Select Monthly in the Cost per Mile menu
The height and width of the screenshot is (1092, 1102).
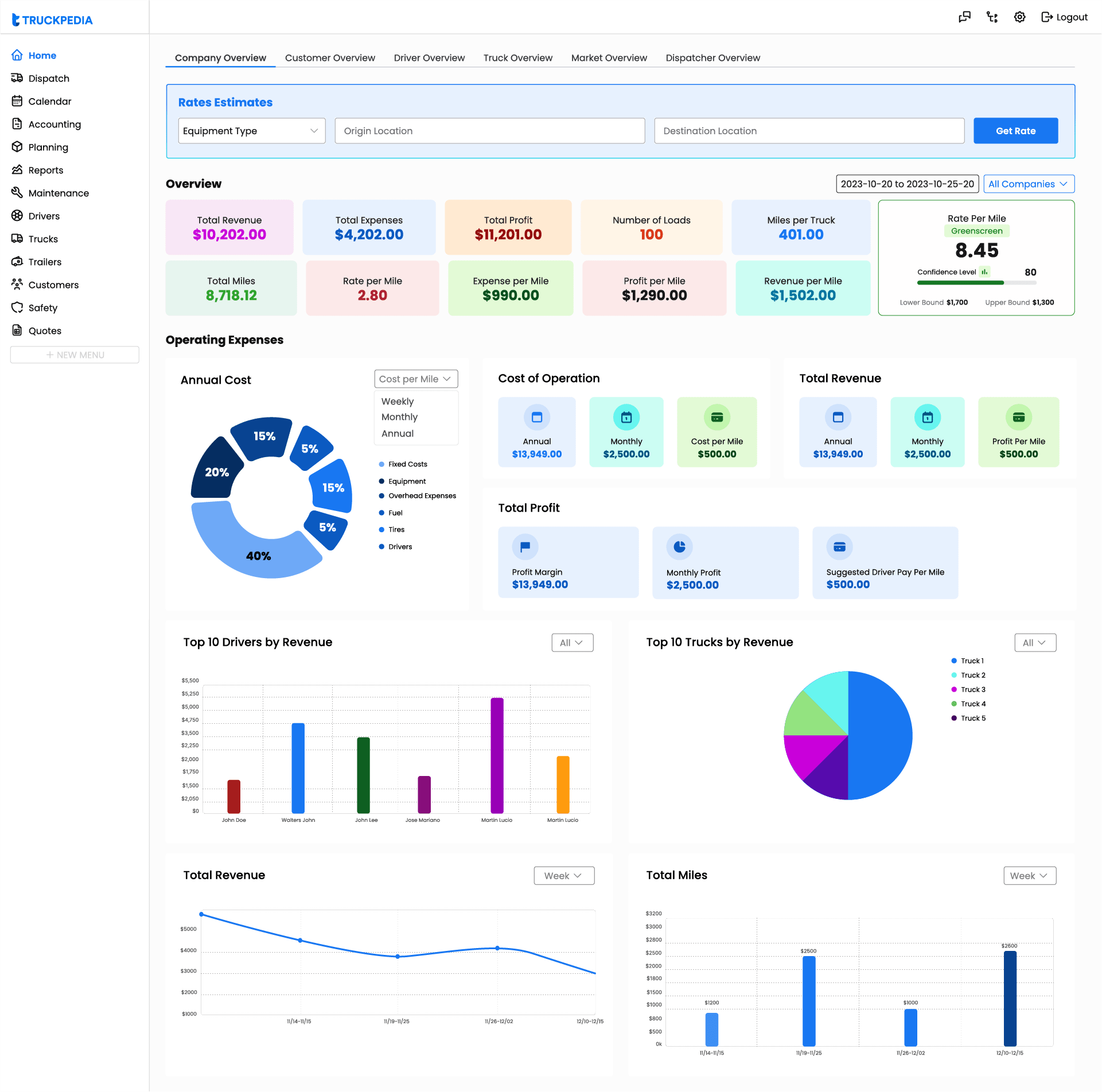click(399, 417)
